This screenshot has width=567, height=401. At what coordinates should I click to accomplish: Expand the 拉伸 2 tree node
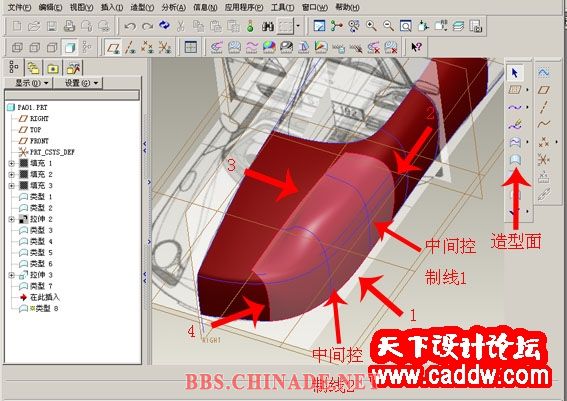click(x=11, y=219)
